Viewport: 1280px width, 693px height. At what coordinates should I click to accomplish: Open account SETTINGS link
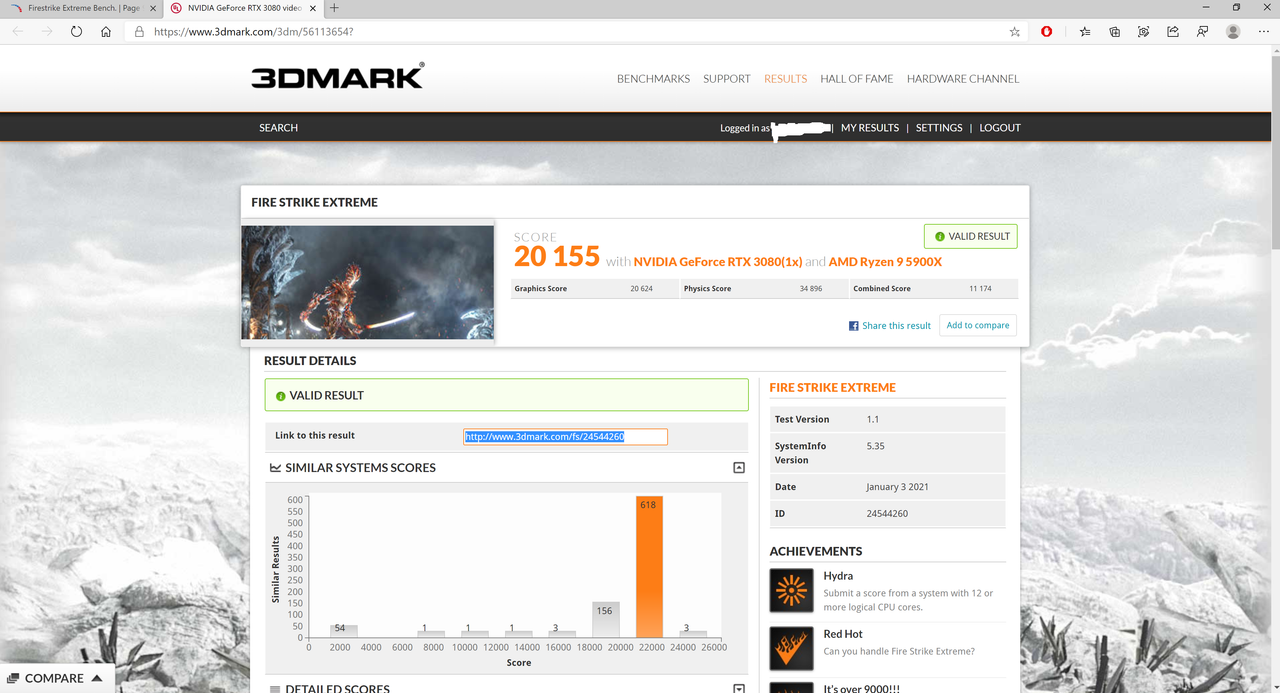tap(939, 128)
